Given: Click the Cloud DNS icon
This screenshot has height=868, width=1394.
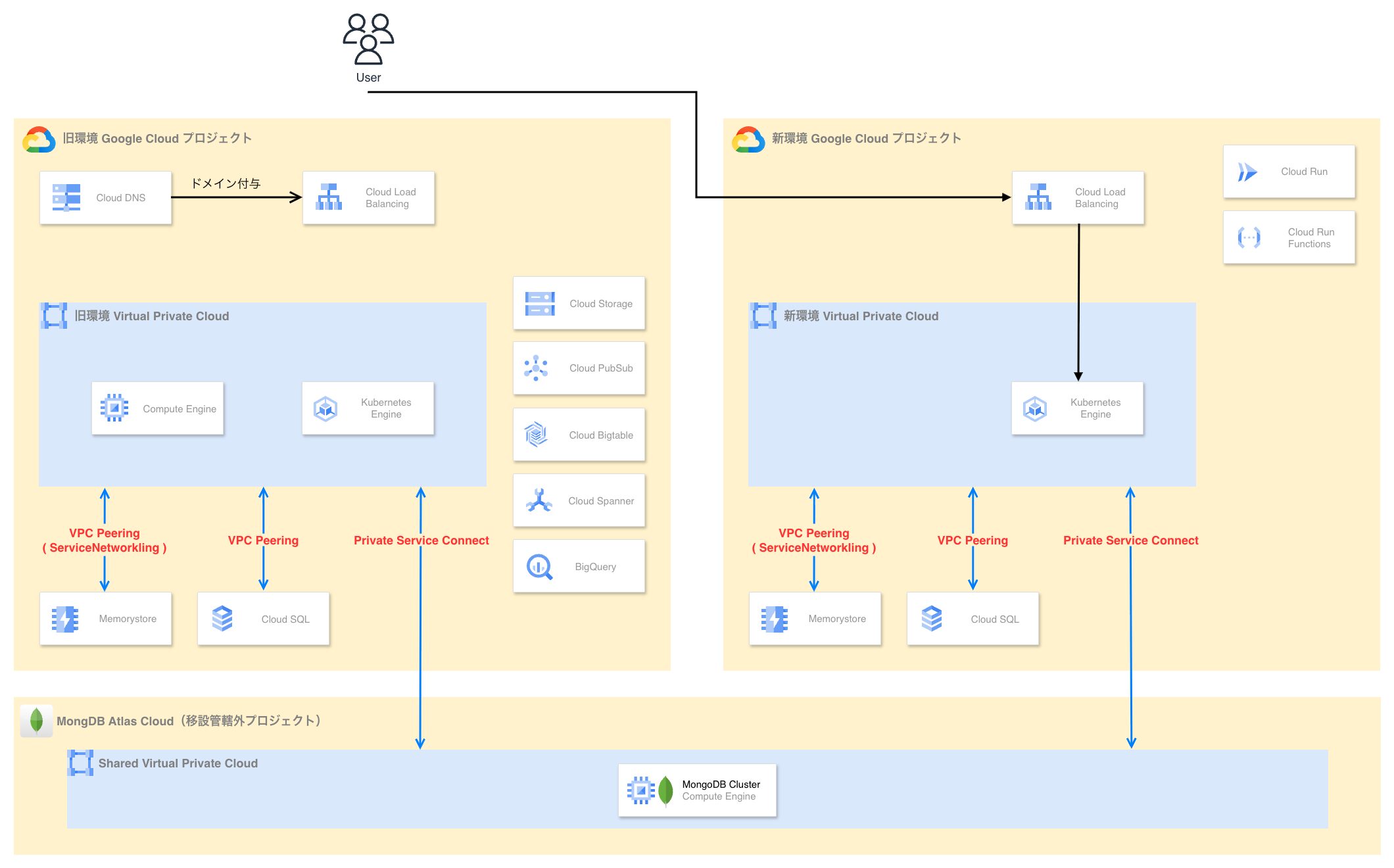Looking at the screenshot, I should pos(66,197).
